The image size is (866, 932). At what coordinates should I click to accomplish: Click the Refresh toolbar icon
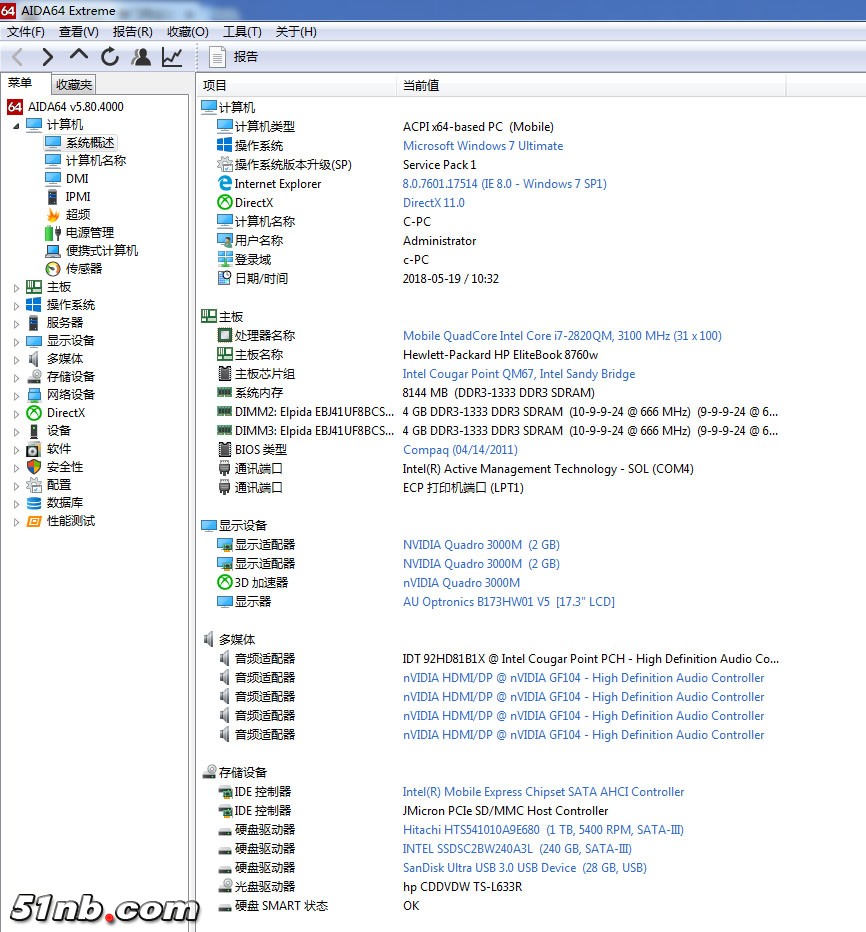pyautogui.click(x=110, y=57)
